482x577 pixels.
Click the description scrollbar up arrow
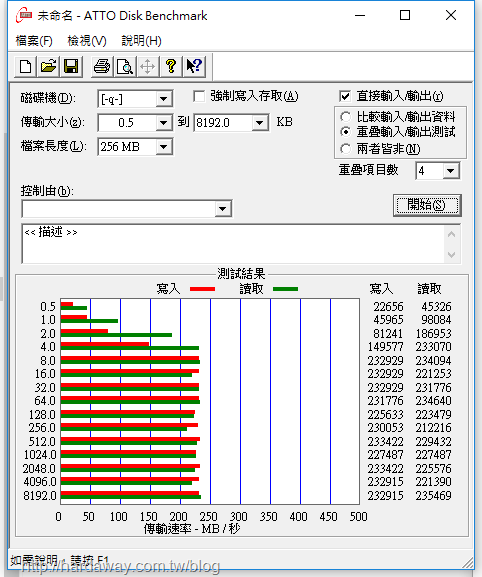point(452,234)
